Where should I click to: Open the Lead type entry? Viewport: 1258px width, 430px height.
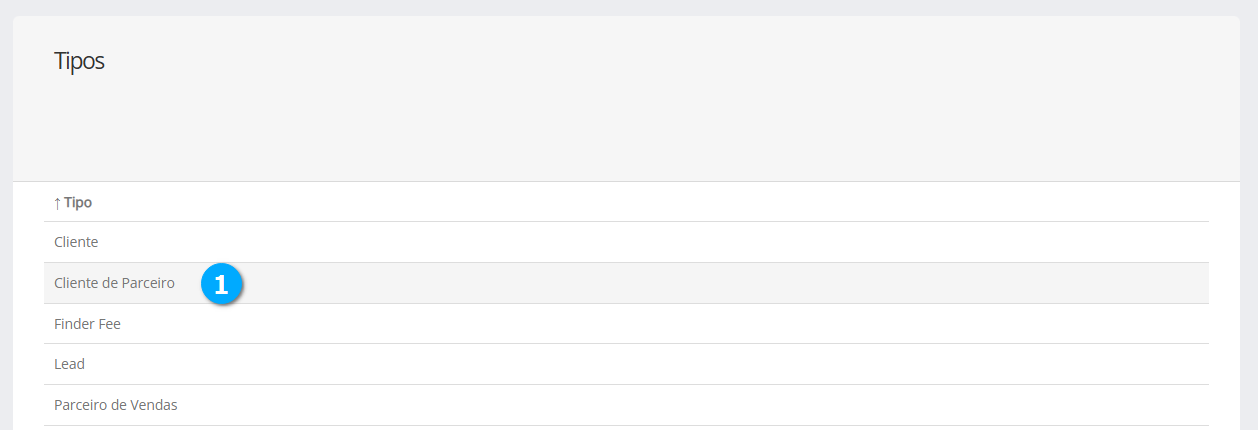(69, 364)
